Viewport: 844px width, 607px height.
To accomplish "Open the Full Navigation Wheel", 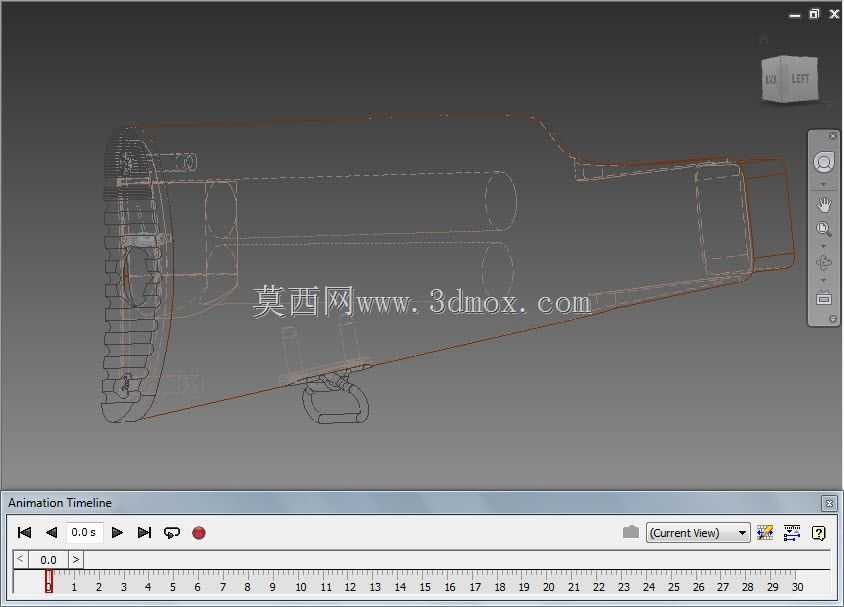I will pos(823,162).
